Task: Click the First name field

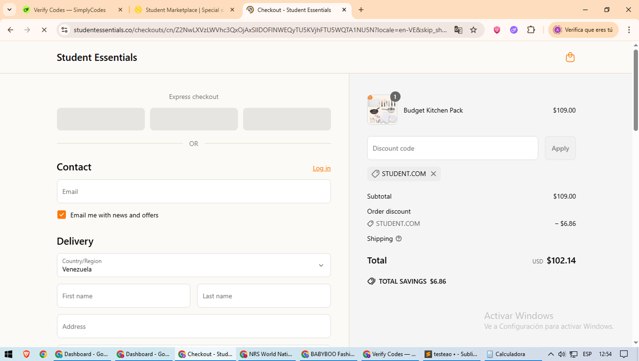Action: click(x=123, y=296)
